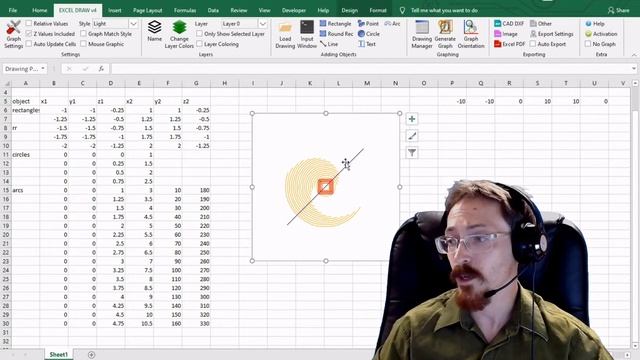Enable Auto Export checkbox
Screen dimensions: 640x360
tap(533, 43)
